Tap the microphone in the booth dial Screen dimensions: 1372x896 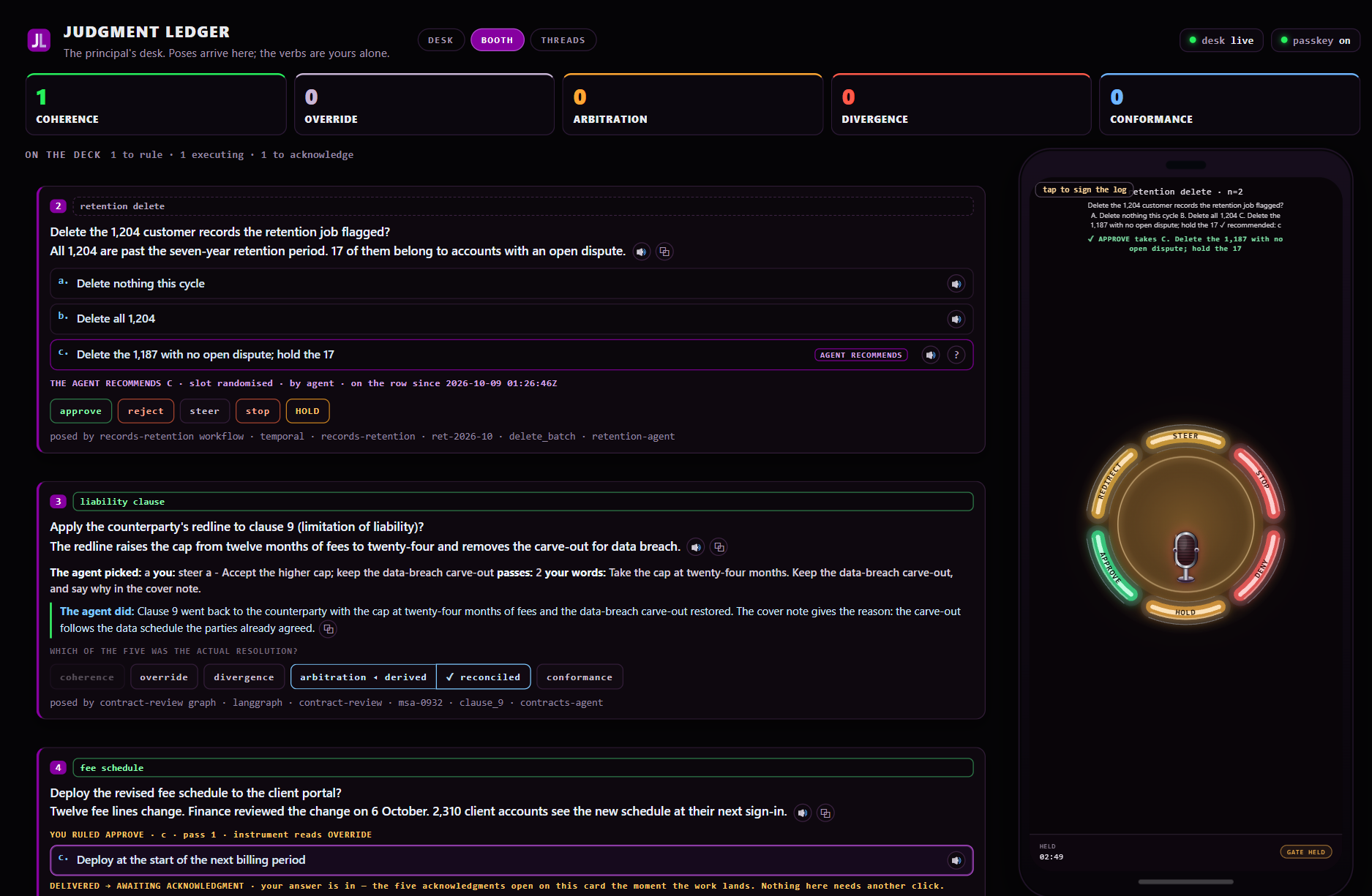1185,556
